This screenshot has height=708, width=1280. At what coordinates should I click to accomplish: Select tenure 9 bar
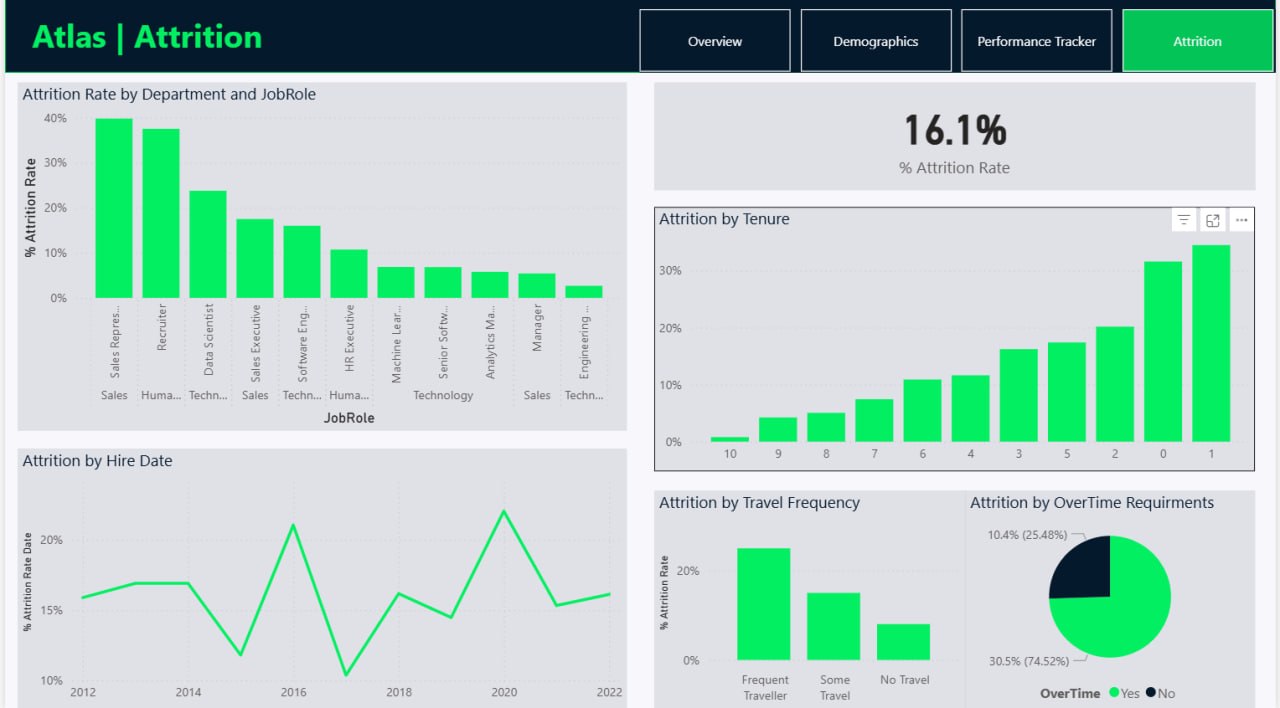[778, 430]
